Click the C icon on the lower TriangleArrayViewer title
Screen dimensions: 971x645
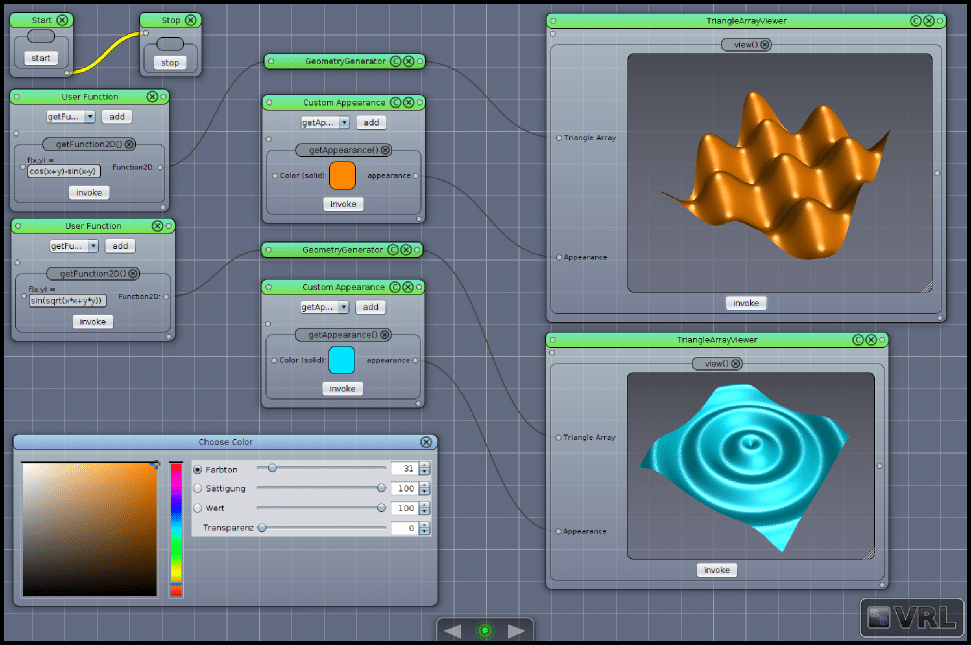858,340
